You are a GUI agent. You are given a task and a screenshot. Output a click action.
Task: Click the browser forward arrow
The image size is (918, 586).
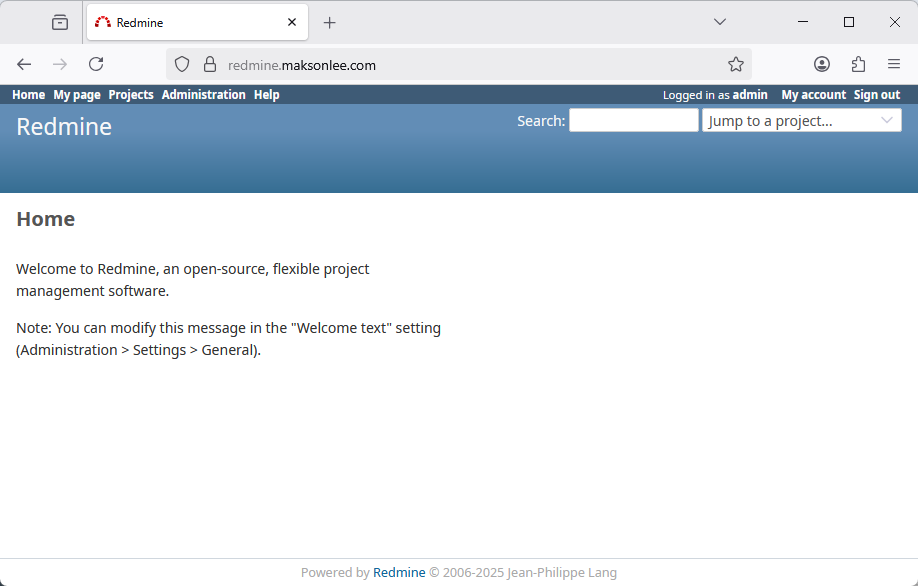(60, 64)
